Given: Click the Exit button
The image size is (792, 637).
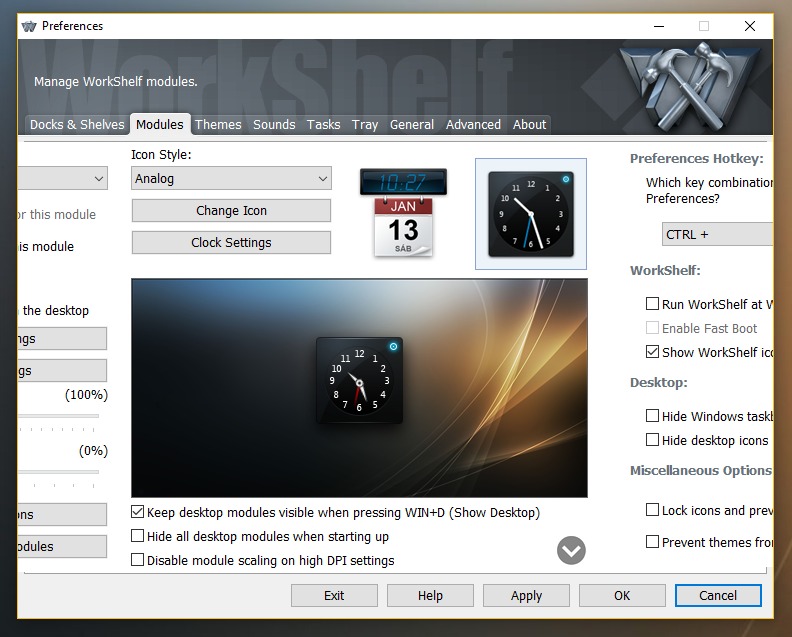Looking at the screenshot, I should click(x=334, y=596).
